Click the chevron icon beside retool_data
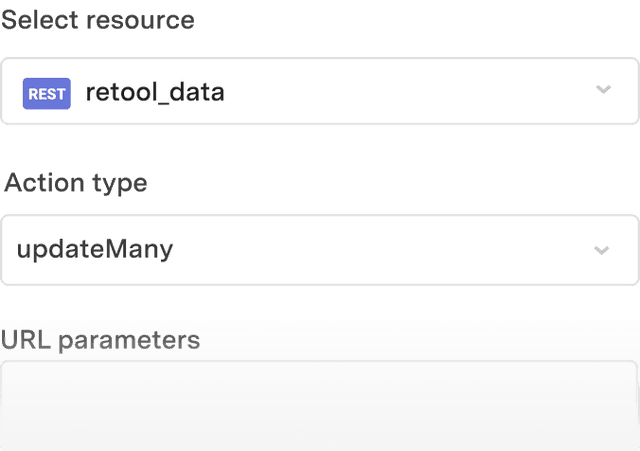 point(603,90)
